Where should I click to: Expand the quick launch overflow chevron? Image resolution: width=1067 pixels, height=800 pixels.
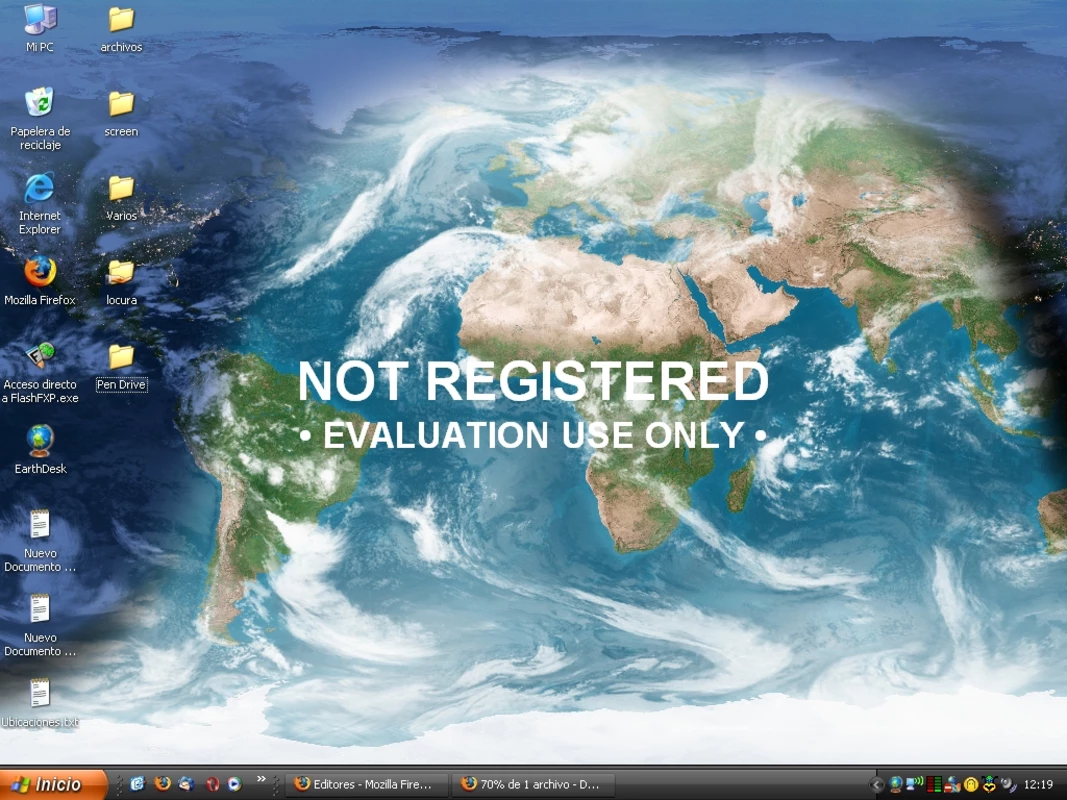tap(261, 779)
